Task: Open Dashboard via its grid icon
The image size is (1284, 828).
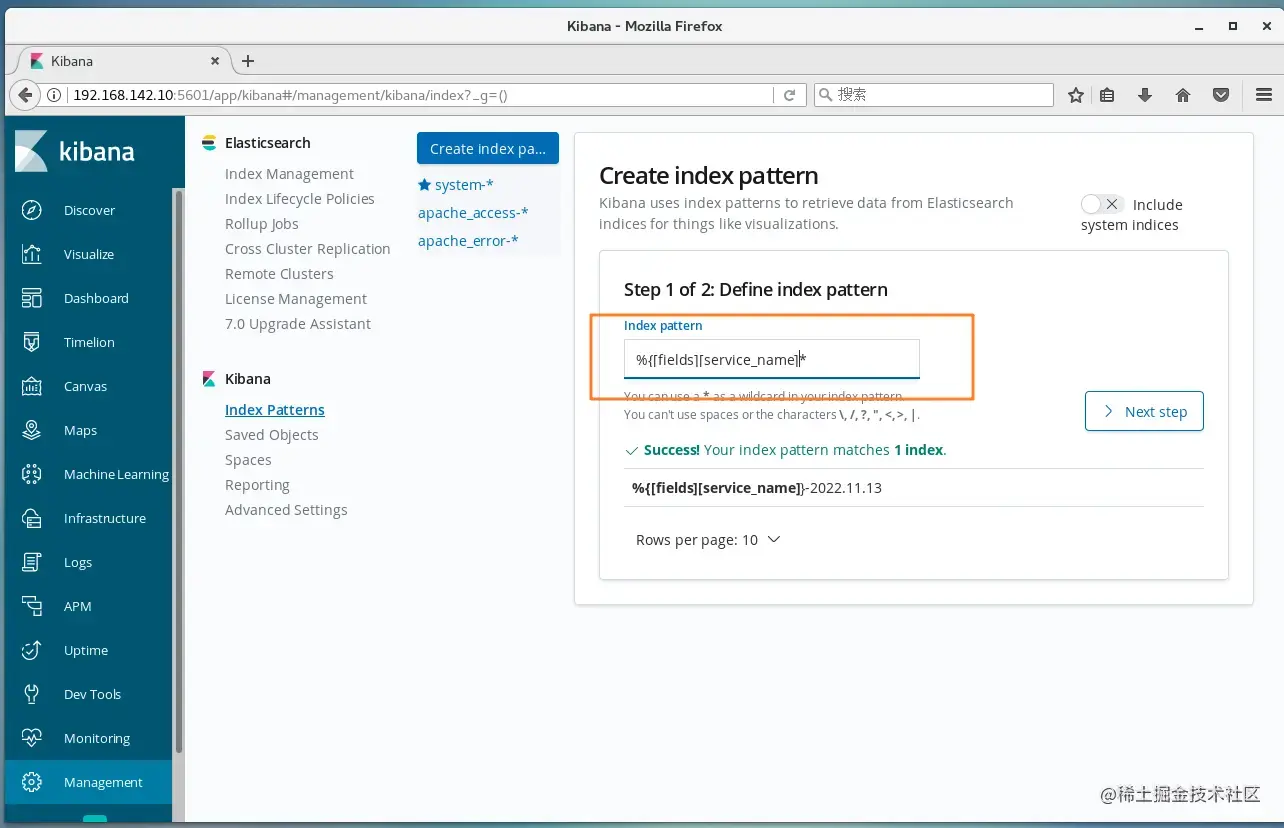Action: pyautogui.click(x=32, y=298)
